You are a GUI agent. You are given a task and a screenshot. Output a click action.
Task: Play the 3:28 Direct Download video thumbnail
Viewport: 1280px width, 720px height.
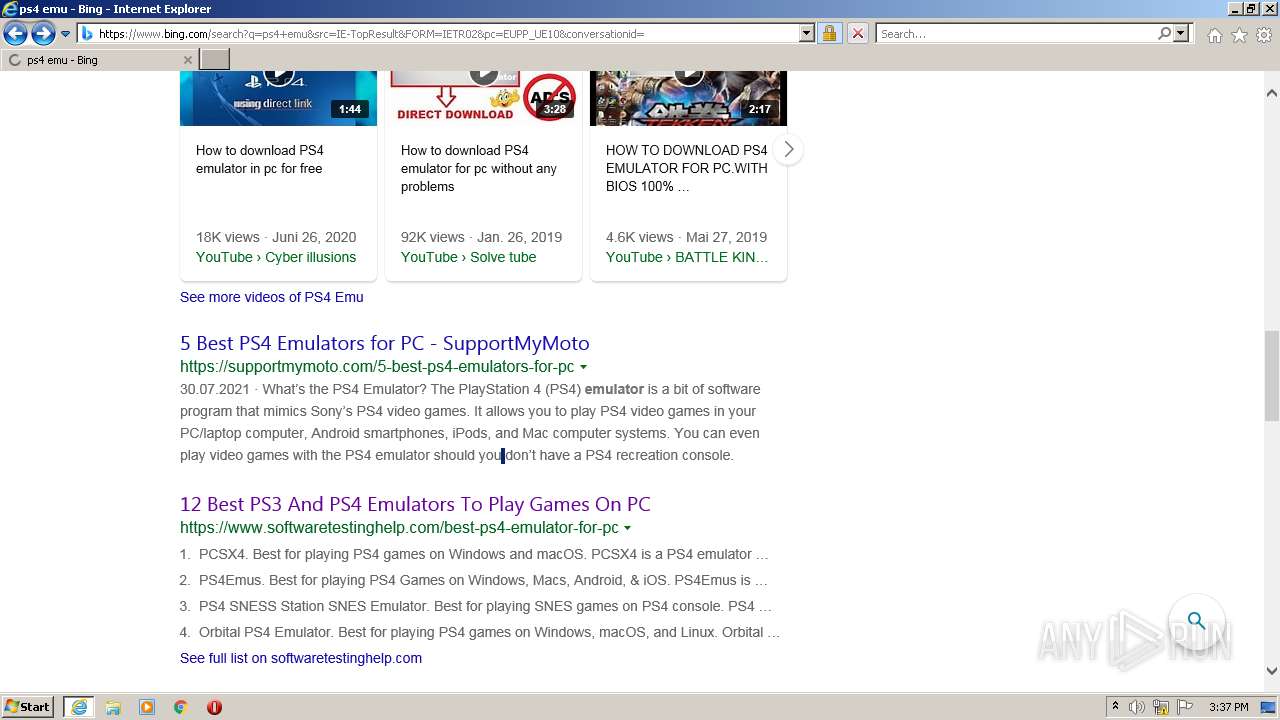pos(483,98)
